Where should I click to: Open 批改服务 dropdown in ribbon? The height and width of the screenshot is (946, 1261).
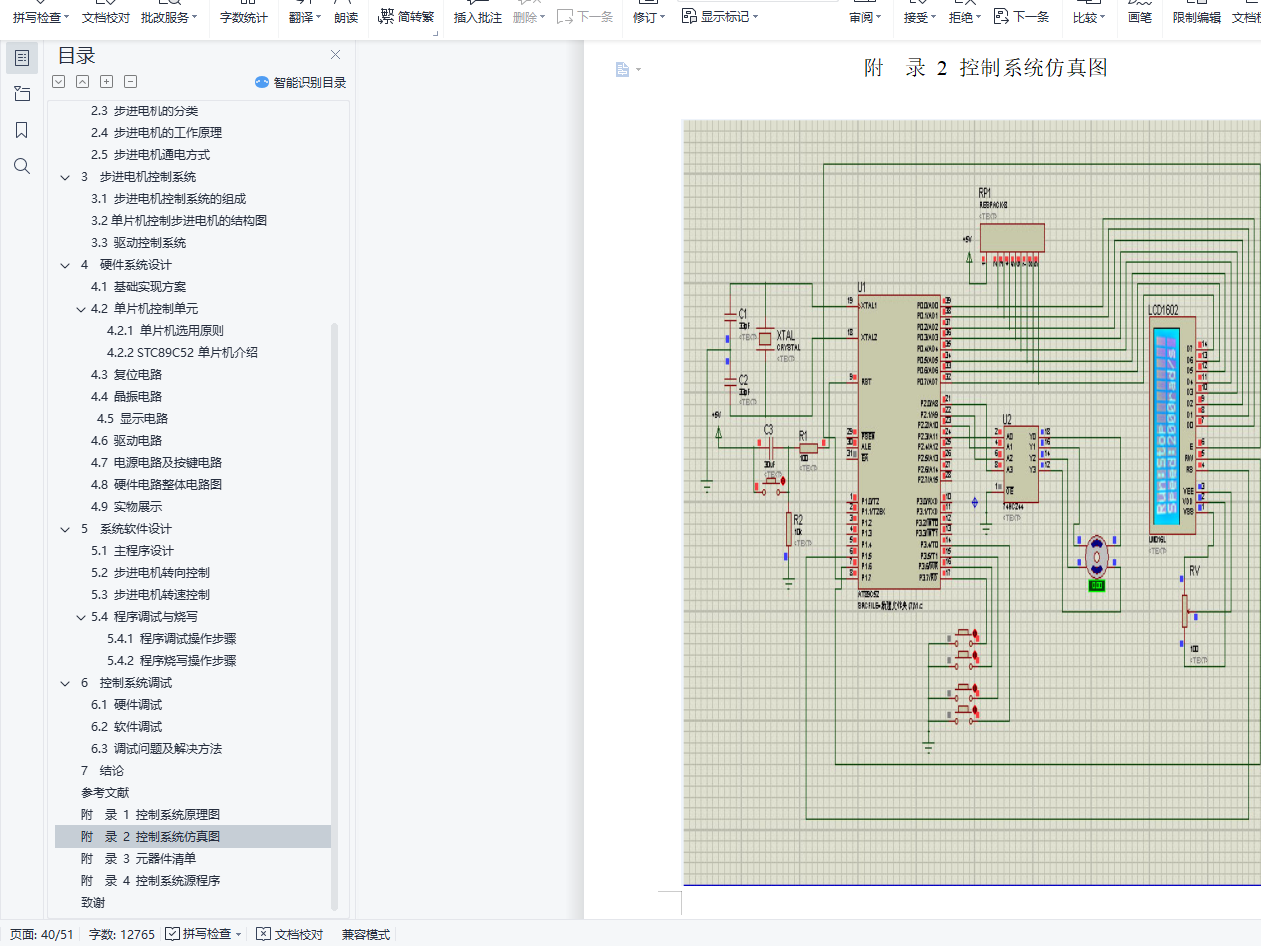pos(169,17)
